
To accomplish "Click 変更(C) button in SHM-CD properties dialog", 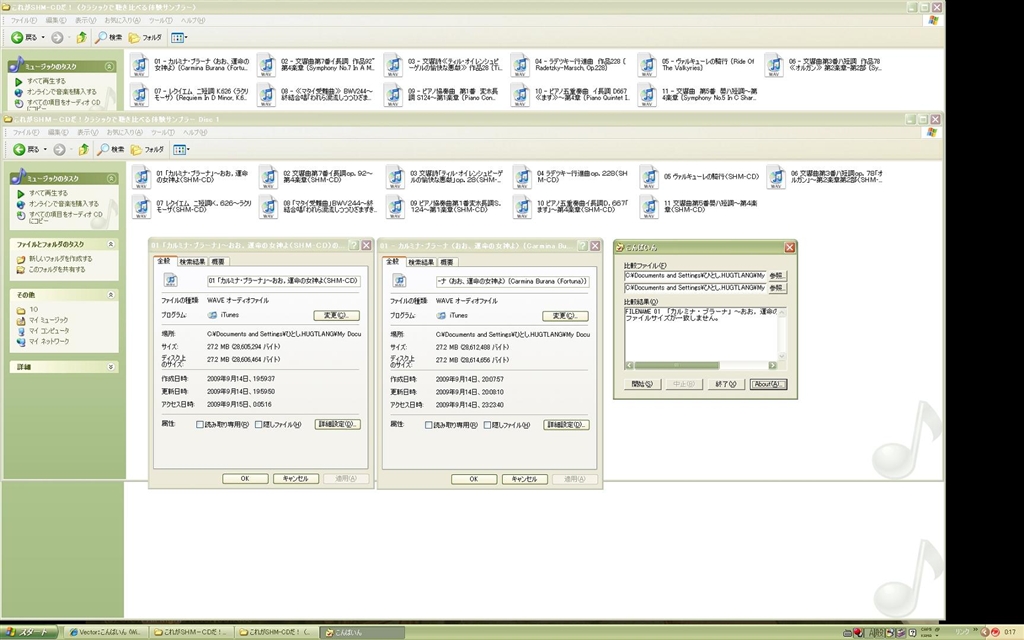I will pyautogui.click(x=336, y=315).
